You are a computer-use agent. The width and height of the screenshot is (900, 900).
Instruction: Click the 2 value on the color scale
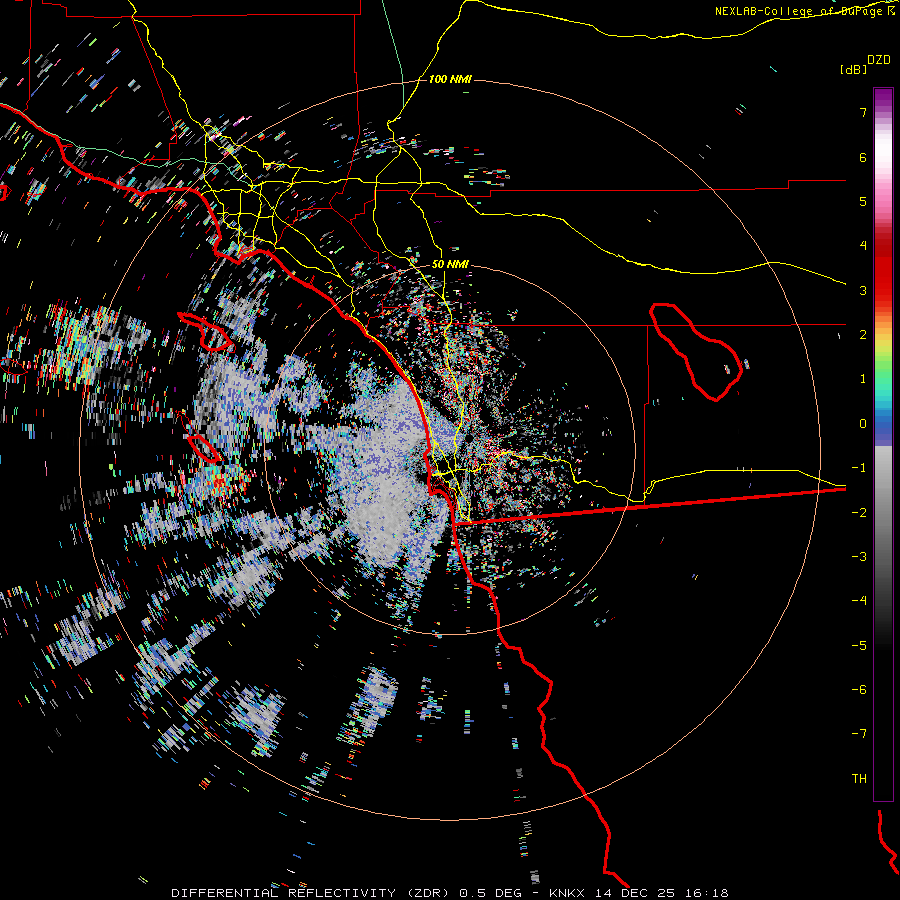click(x=863, y=335)
